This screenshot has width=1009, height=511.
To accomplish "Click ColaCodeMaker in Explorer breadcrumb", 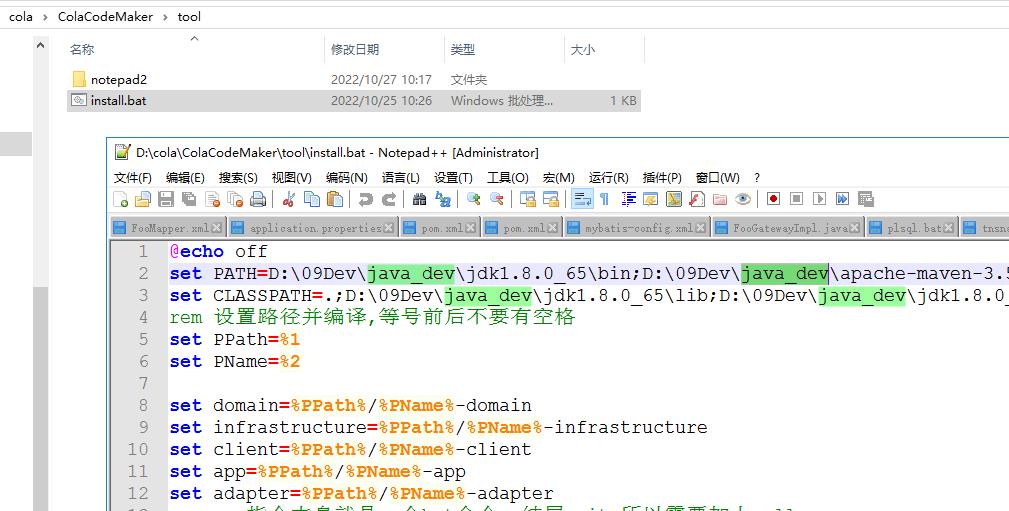I will point(106,17).
